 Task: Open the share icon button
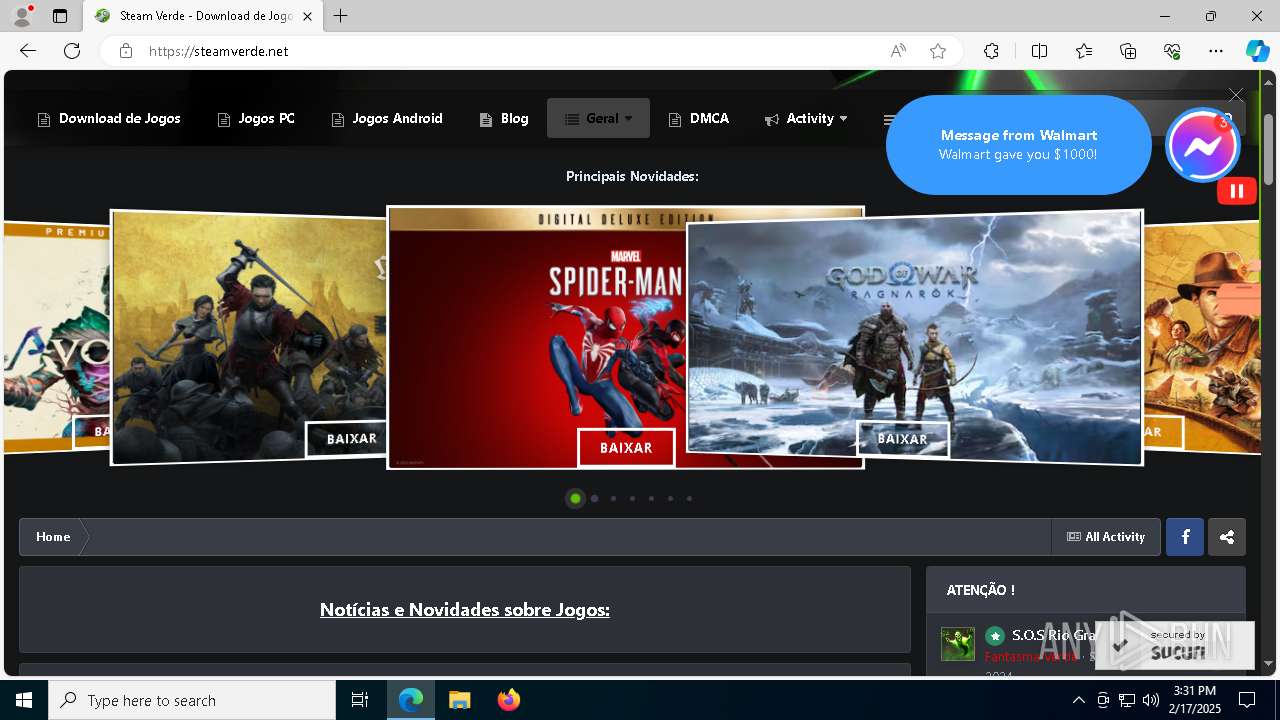(1227, 537)
